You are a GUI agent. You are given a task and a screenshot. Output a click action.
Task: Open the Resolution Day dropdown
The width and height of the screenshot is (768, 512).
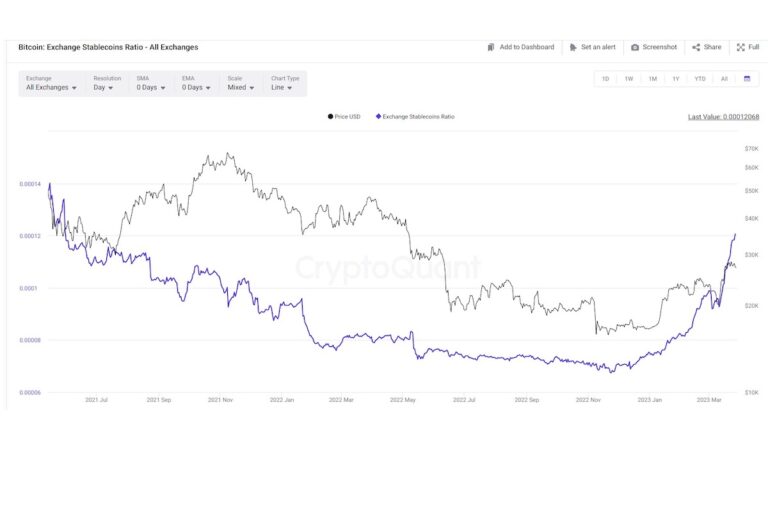[106, 83]
